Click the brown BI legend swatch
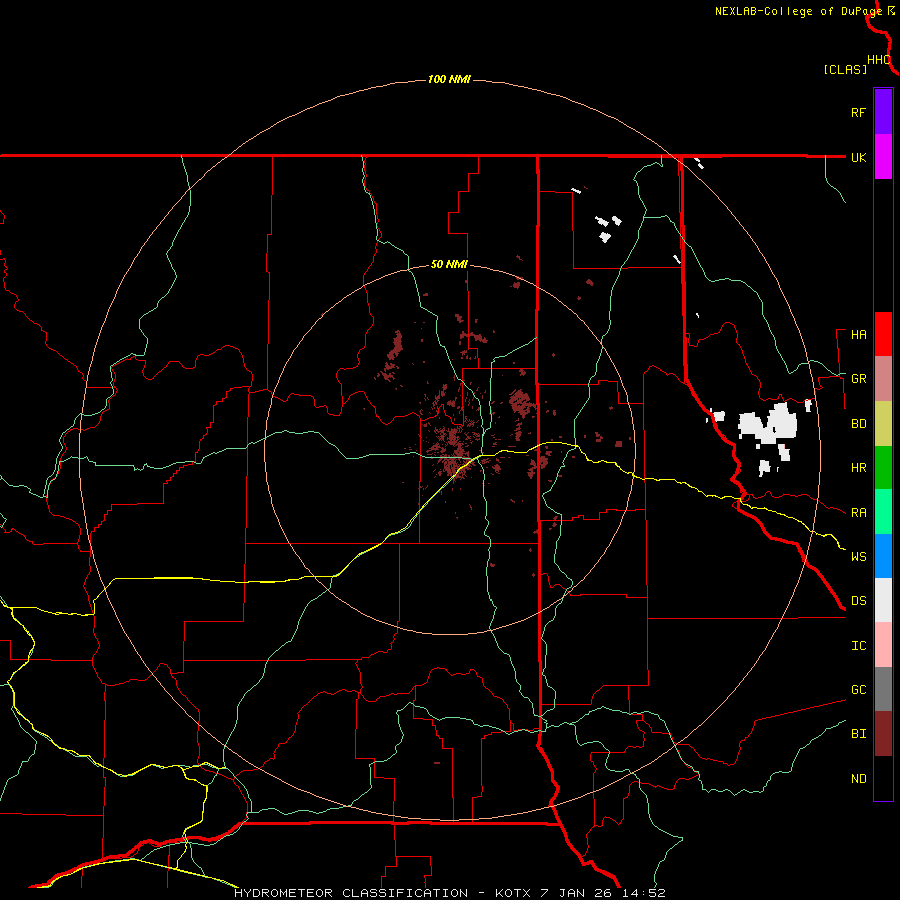900x900 pixels. (x=883, y=734)
